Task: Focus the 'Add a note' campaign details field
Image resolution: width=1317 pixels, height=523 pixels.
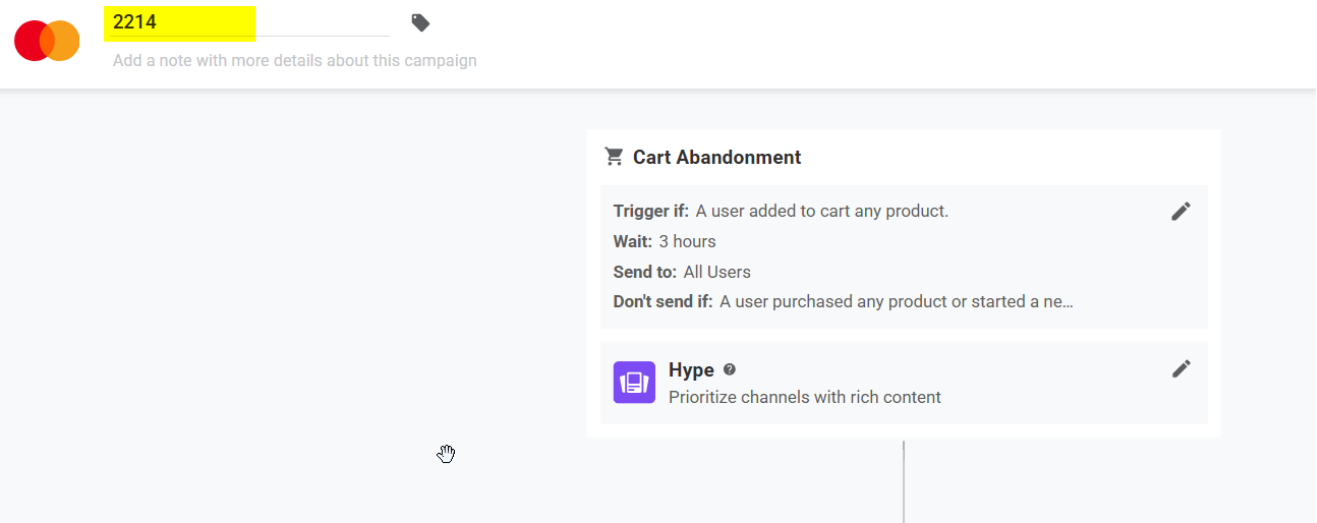Action: coord(295,60)
